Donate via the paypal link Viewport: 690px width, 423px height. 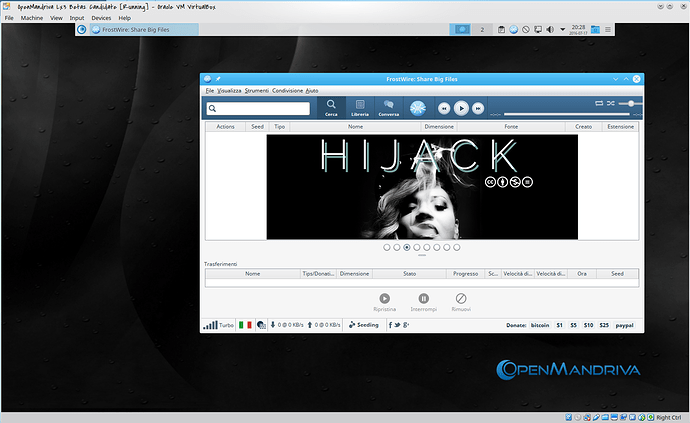[624, 325]
